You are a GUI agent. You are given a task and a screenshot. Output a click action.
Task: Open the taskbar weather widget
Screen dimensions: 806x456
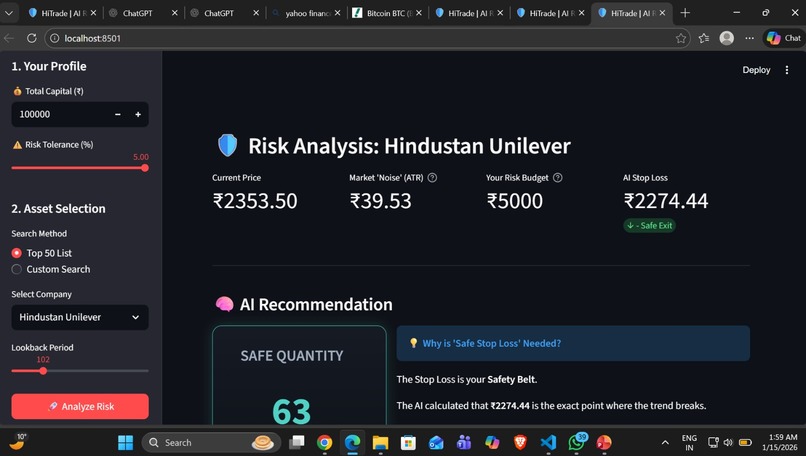click(x=19, y=442)
